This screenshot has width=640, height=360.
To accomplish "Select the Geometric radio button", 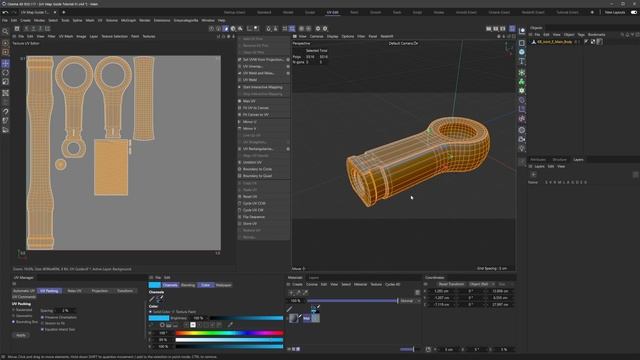I will [x=13, y=316].
